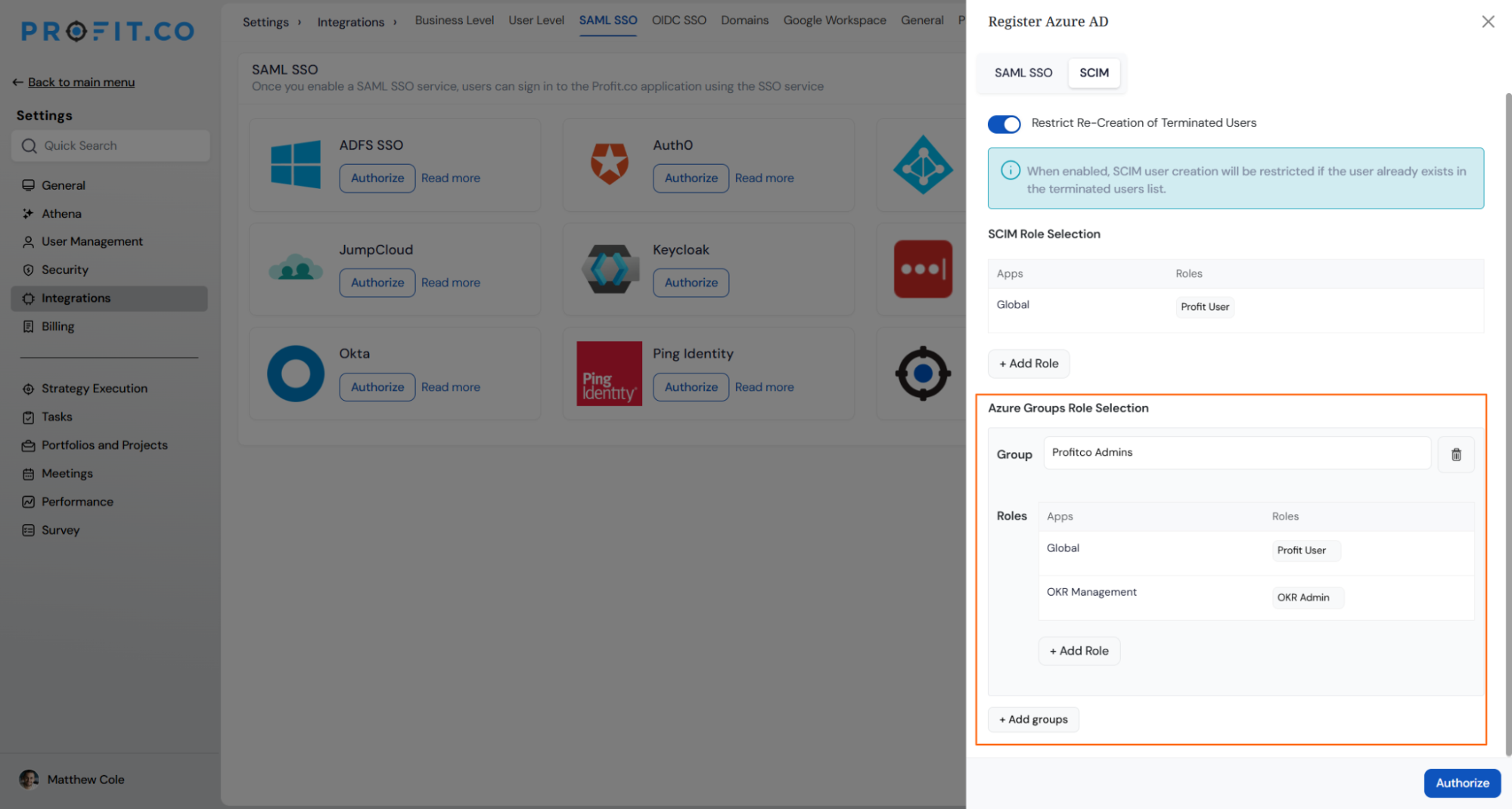
Task: Click the Performance chart sidebar icon
Action: click(28, 502)
